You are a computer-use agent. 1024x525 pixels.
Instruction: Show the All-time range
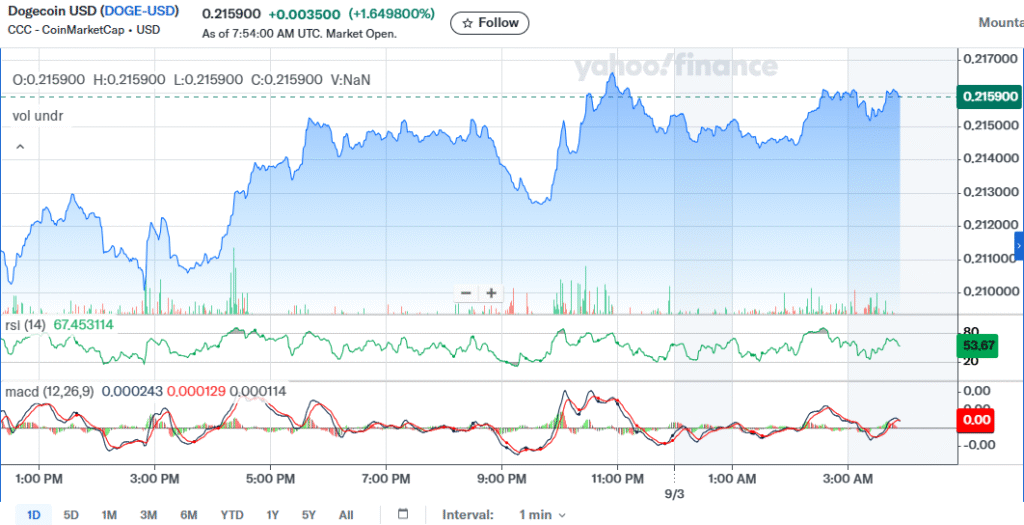coord(346,515)
